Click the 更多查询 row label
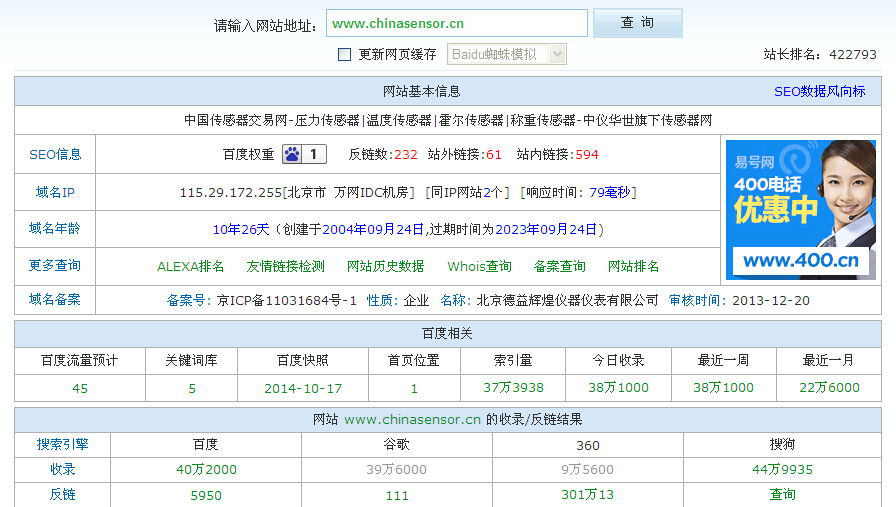 55,266
